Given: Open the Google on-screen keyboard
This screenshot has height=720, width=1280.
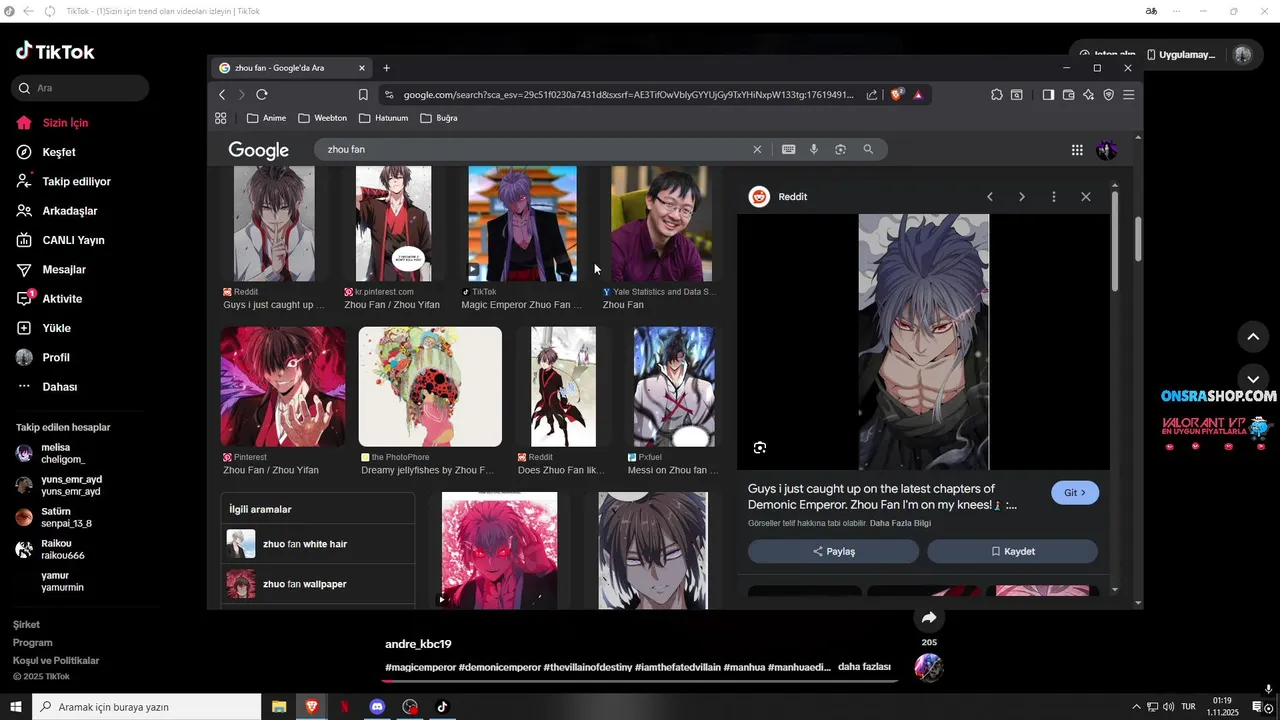Looking at the screenshot, I should (789, 149).
